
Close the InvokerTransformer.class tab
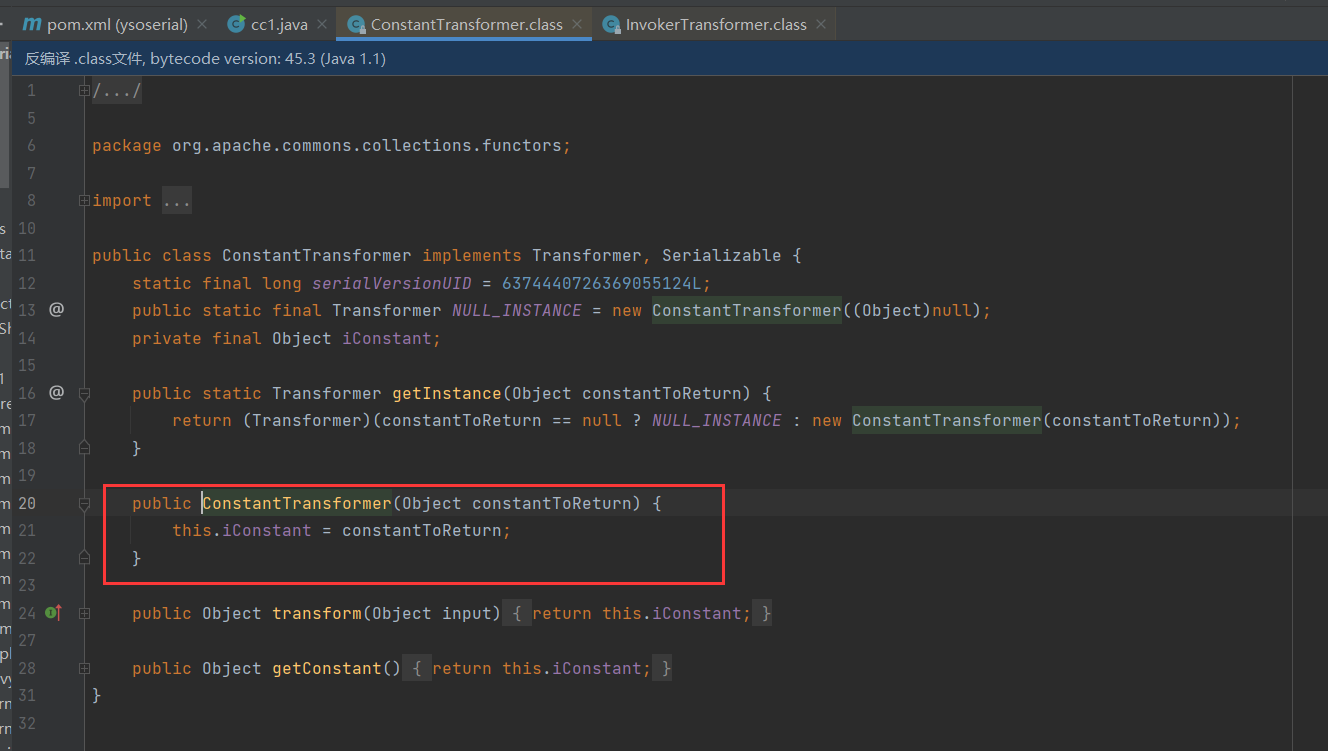tap(821, 24)
